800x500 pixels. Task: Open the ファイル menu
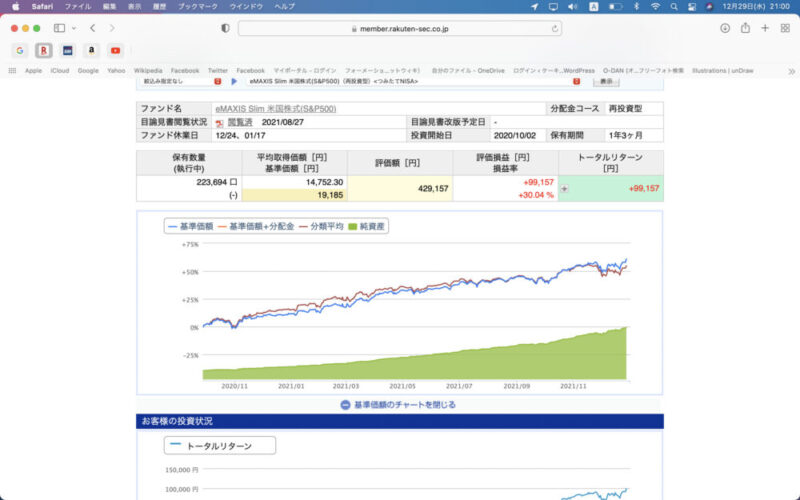coord(78,7)
